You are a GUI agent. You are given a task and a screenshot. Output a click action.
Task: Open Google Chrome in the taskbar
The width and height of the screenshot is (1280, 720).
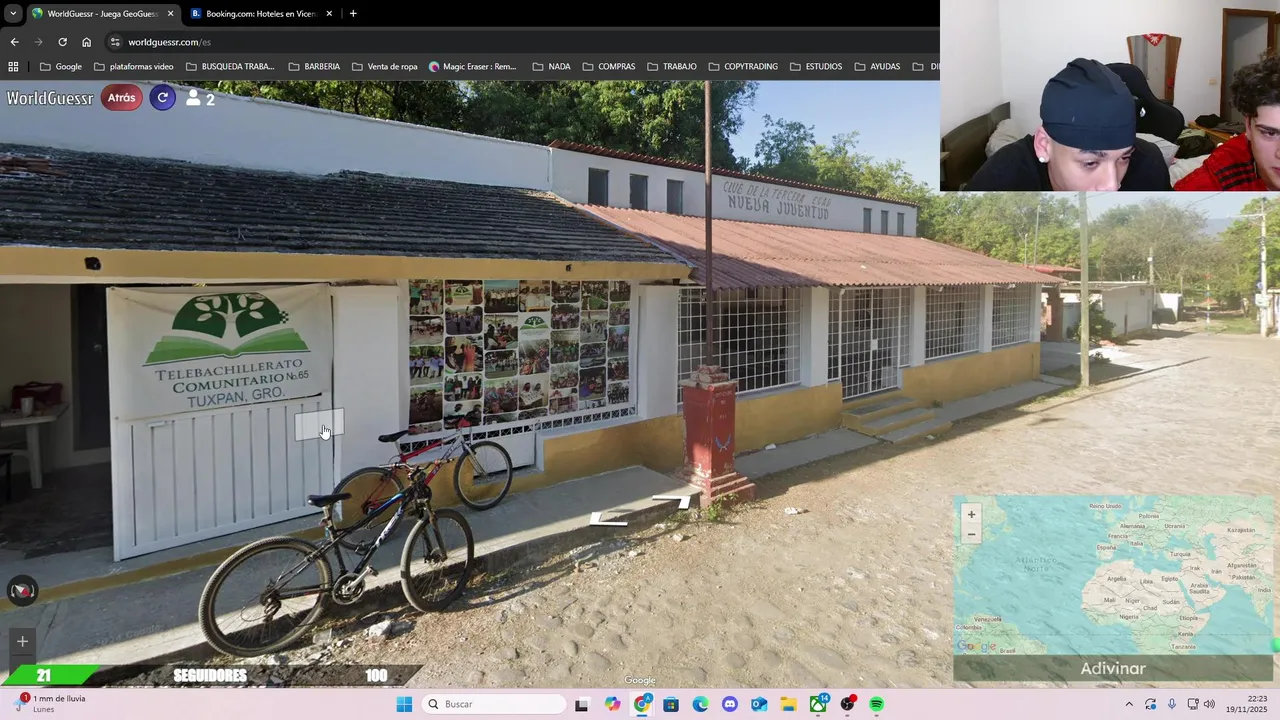coord(642,704)
